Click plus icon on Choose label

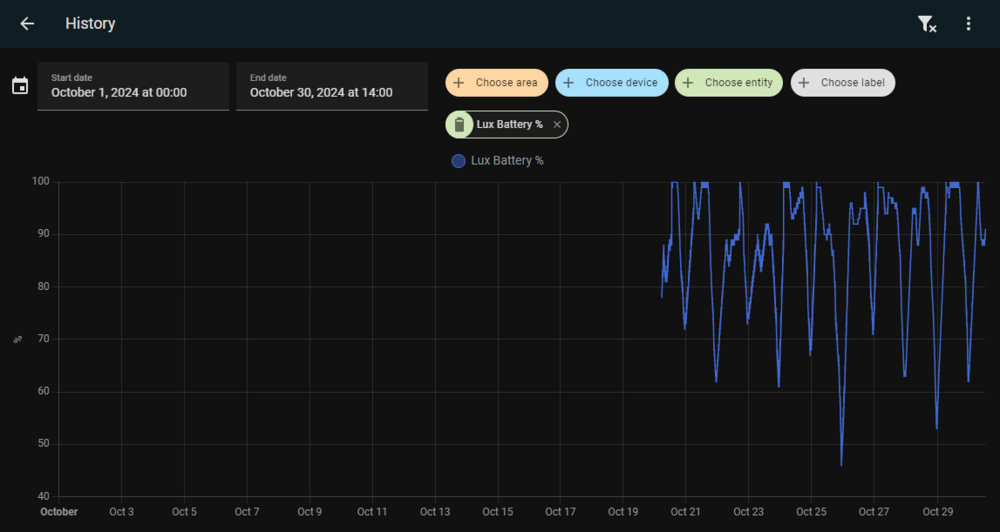tap(804, 83)
